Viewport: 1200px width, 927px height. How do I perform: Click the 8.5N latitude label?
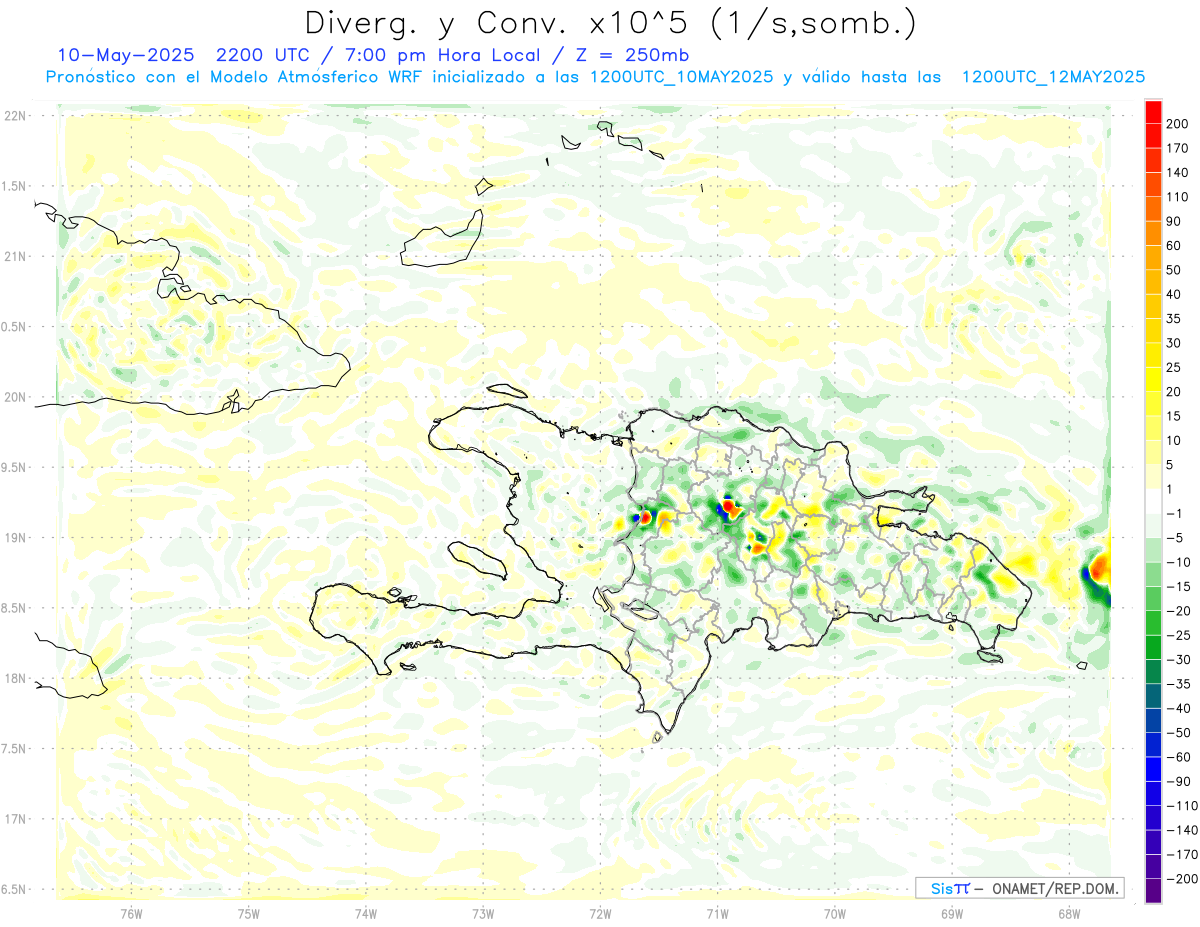click(x=13, y=608)
